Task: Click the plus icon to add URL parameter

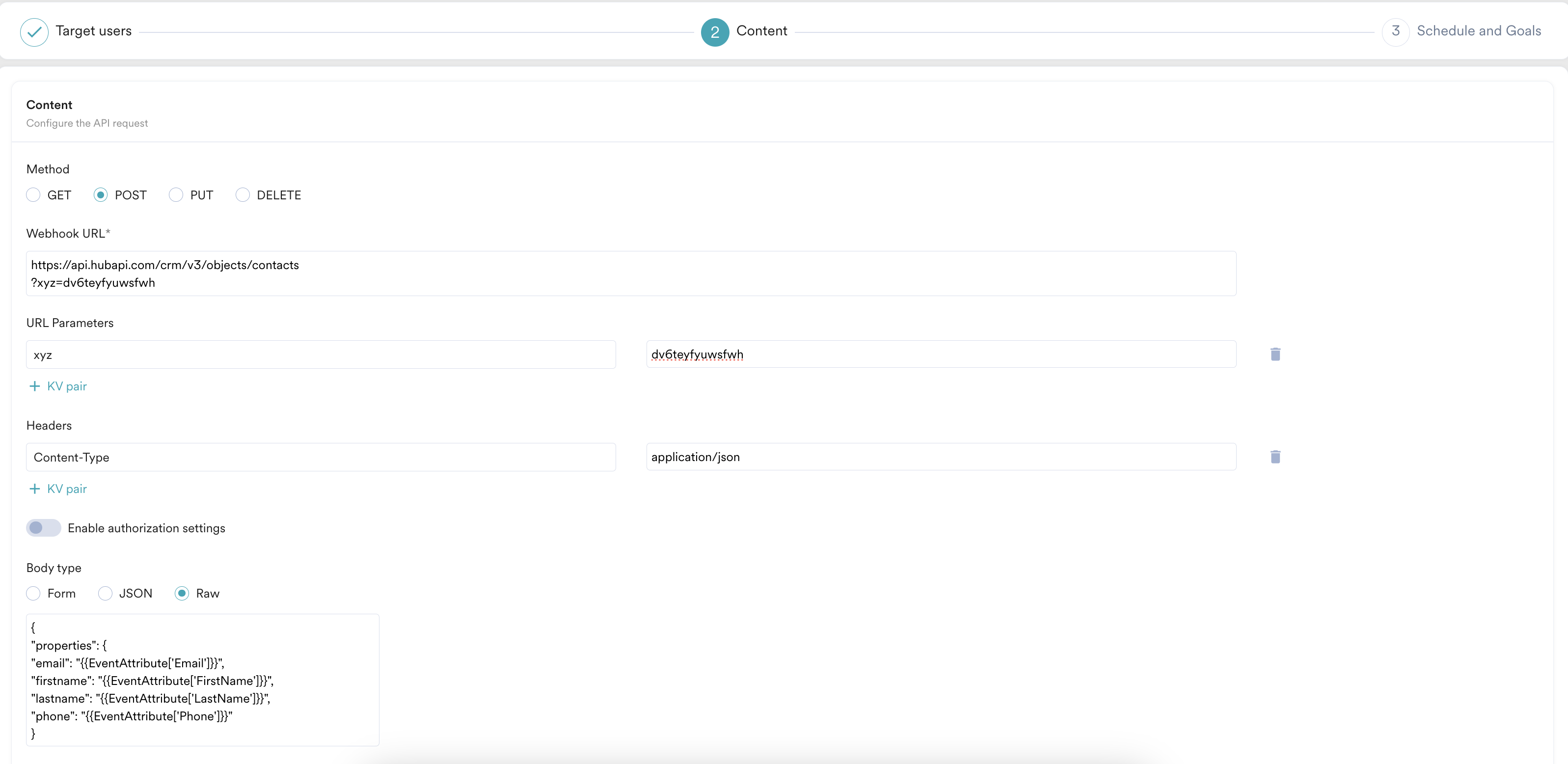Action: click(x=35, y=386)
